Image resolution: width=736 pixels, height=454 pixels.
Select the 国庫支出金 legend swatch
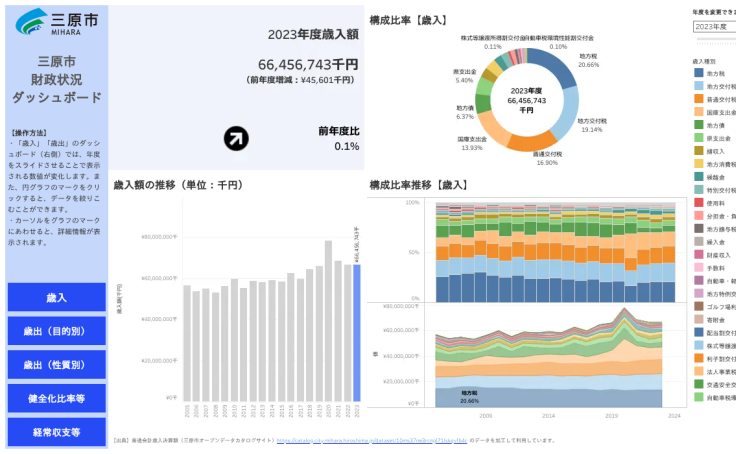[699, 112]
